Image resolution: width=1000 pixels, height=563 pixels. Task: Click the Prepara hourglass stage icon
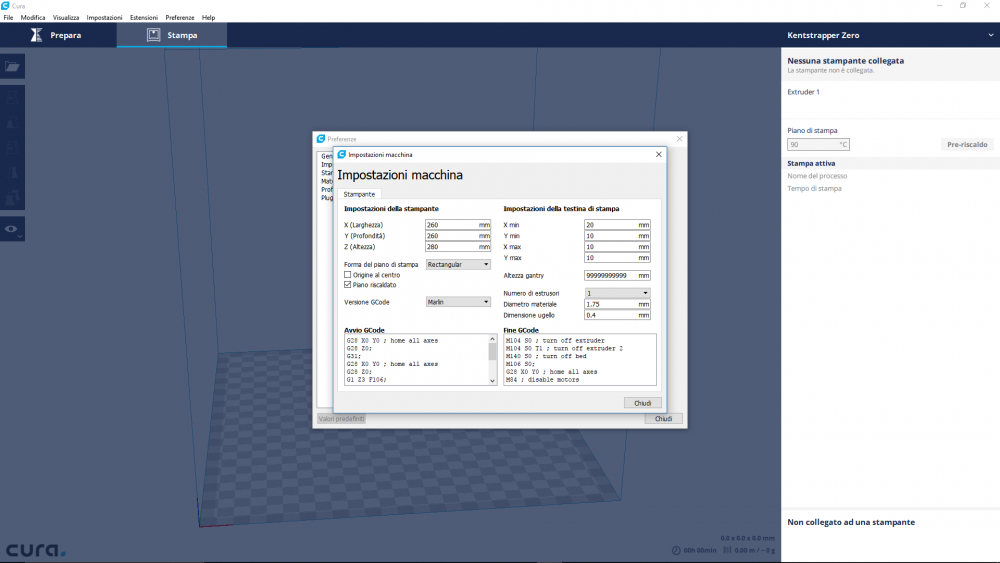37,35
